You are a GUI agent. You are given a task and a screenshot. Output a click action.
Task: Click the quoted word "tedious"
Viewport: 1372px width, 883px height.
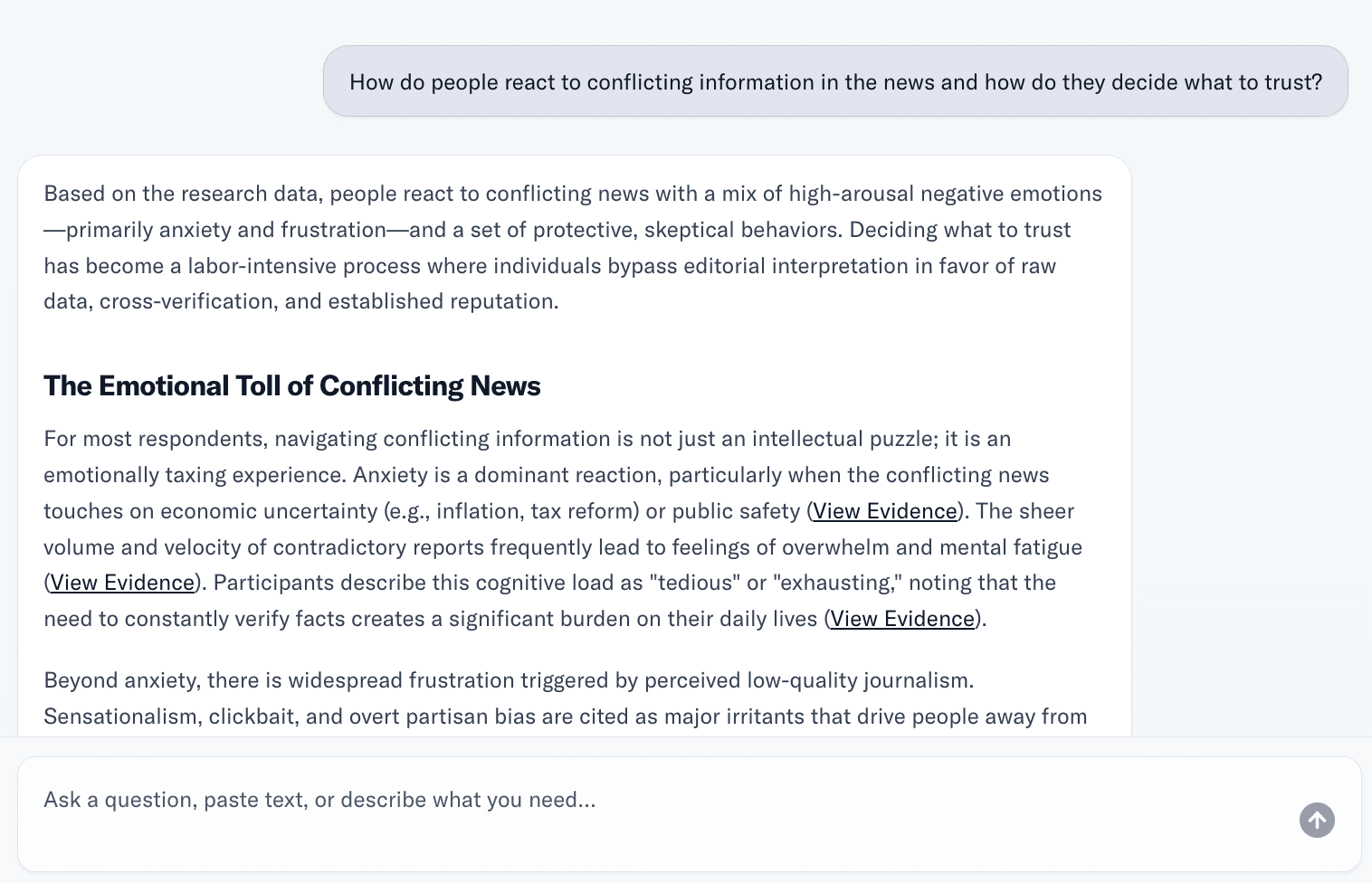tap(686, 583)
